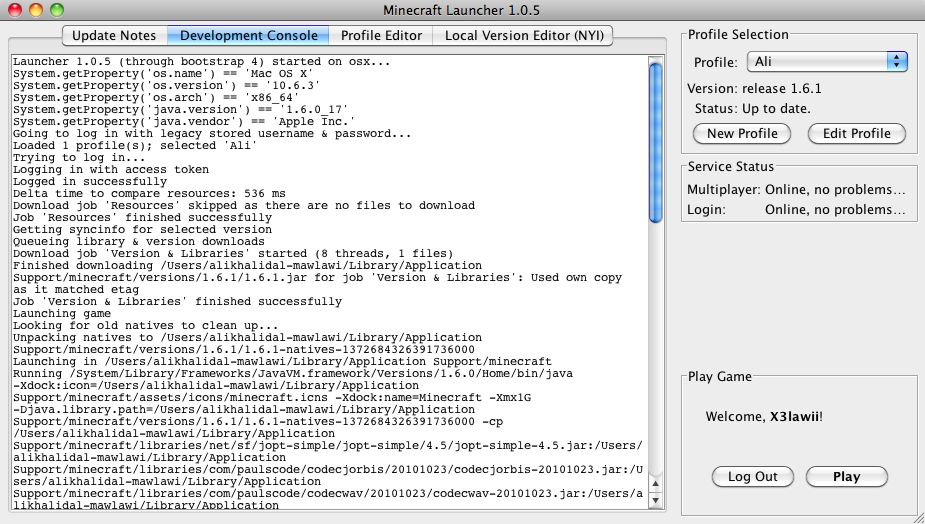Click the os.version '10.6.3' console line

click(166, 86)
